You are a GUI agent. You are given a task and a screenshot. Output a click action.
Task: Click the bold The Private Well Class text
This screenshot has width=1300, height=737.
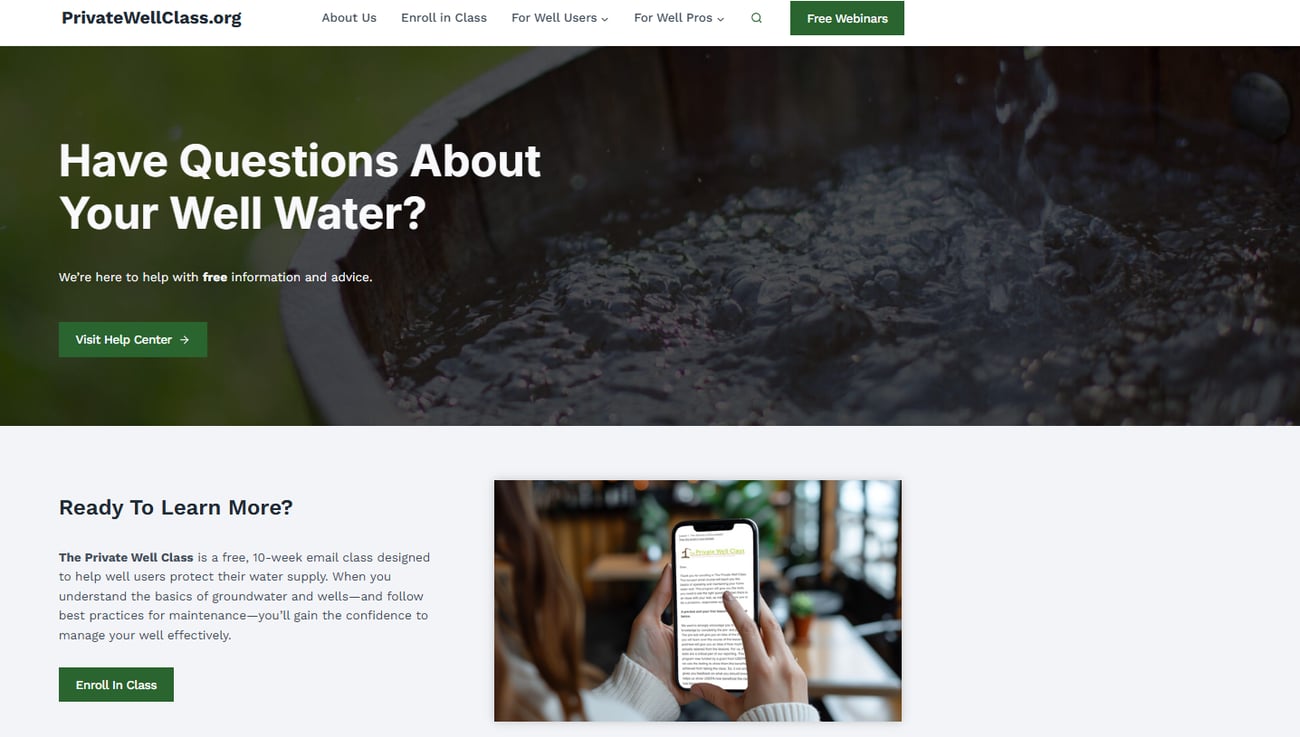(x=126, y=557)
